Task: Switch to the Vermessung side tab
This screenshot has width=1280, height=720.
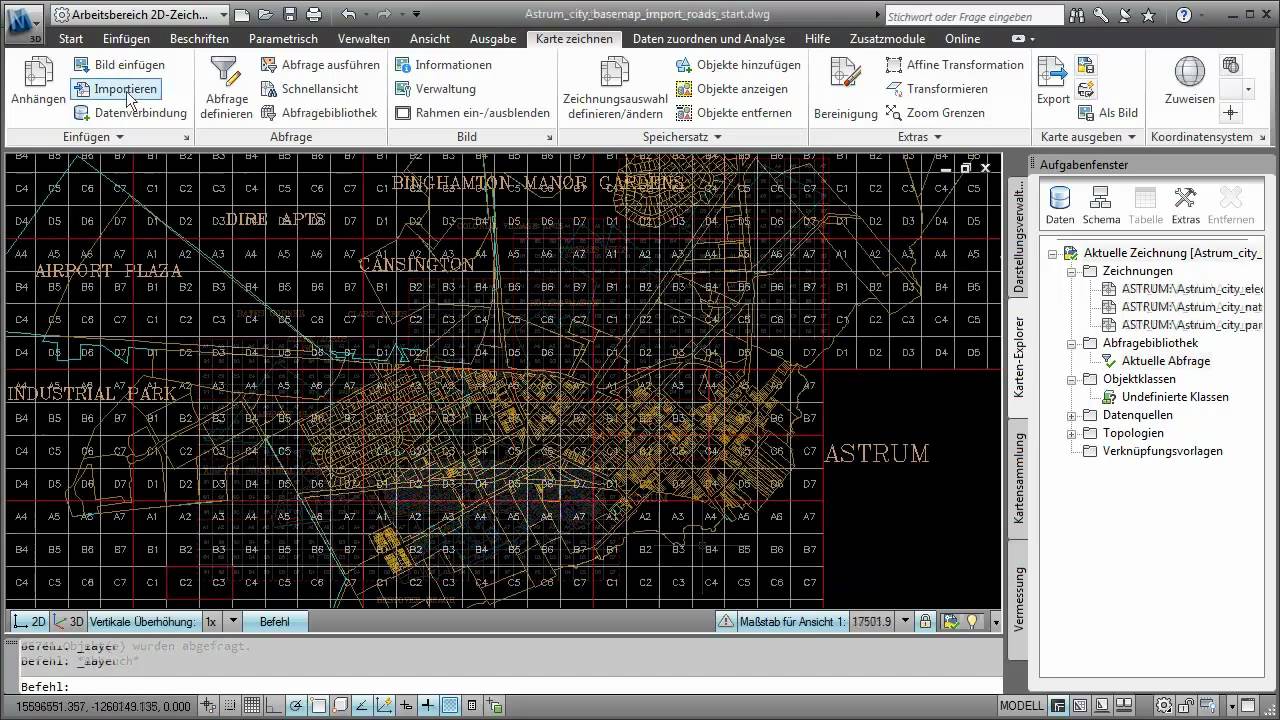Action: (1018, 598)
